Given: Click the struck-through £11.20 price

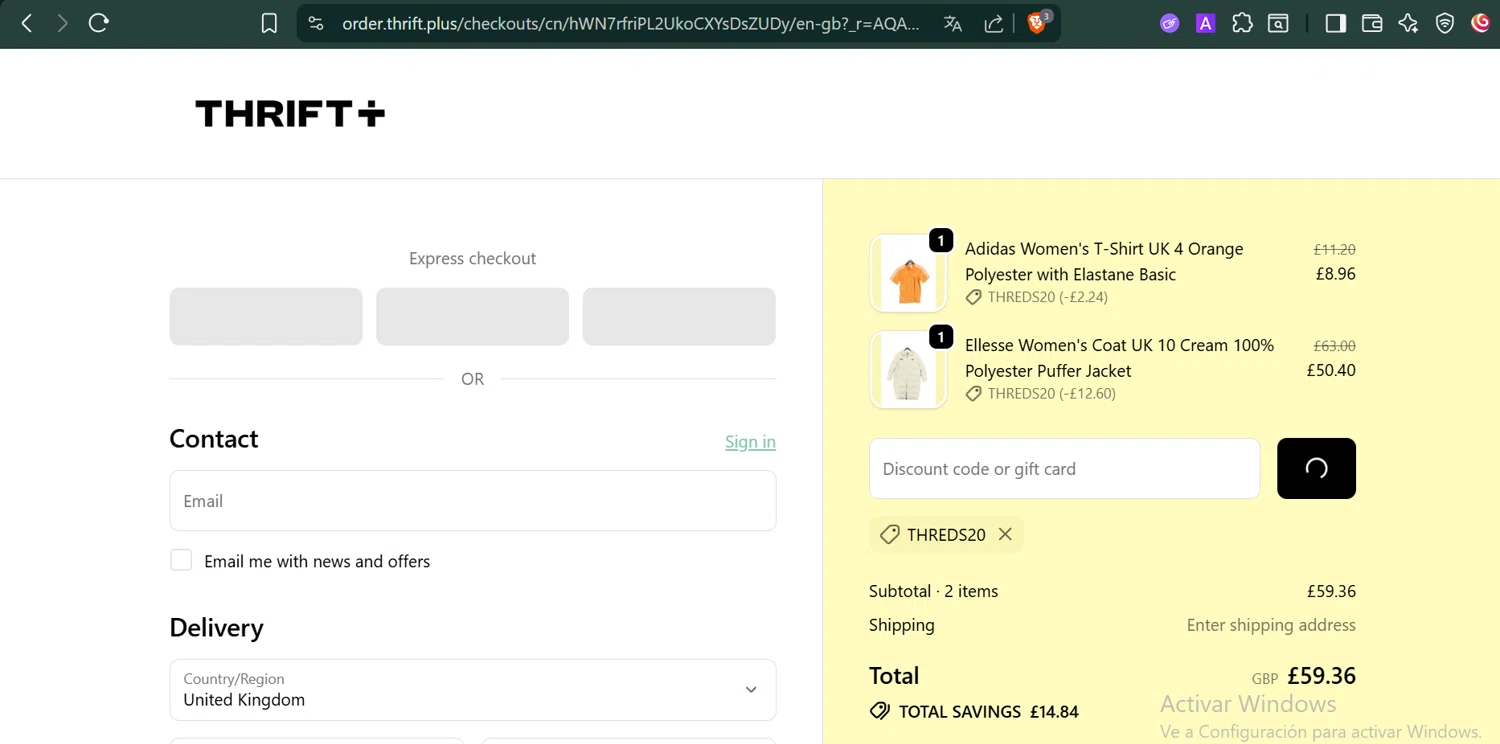Looking at the screenshot, I should coord(1334,249).
